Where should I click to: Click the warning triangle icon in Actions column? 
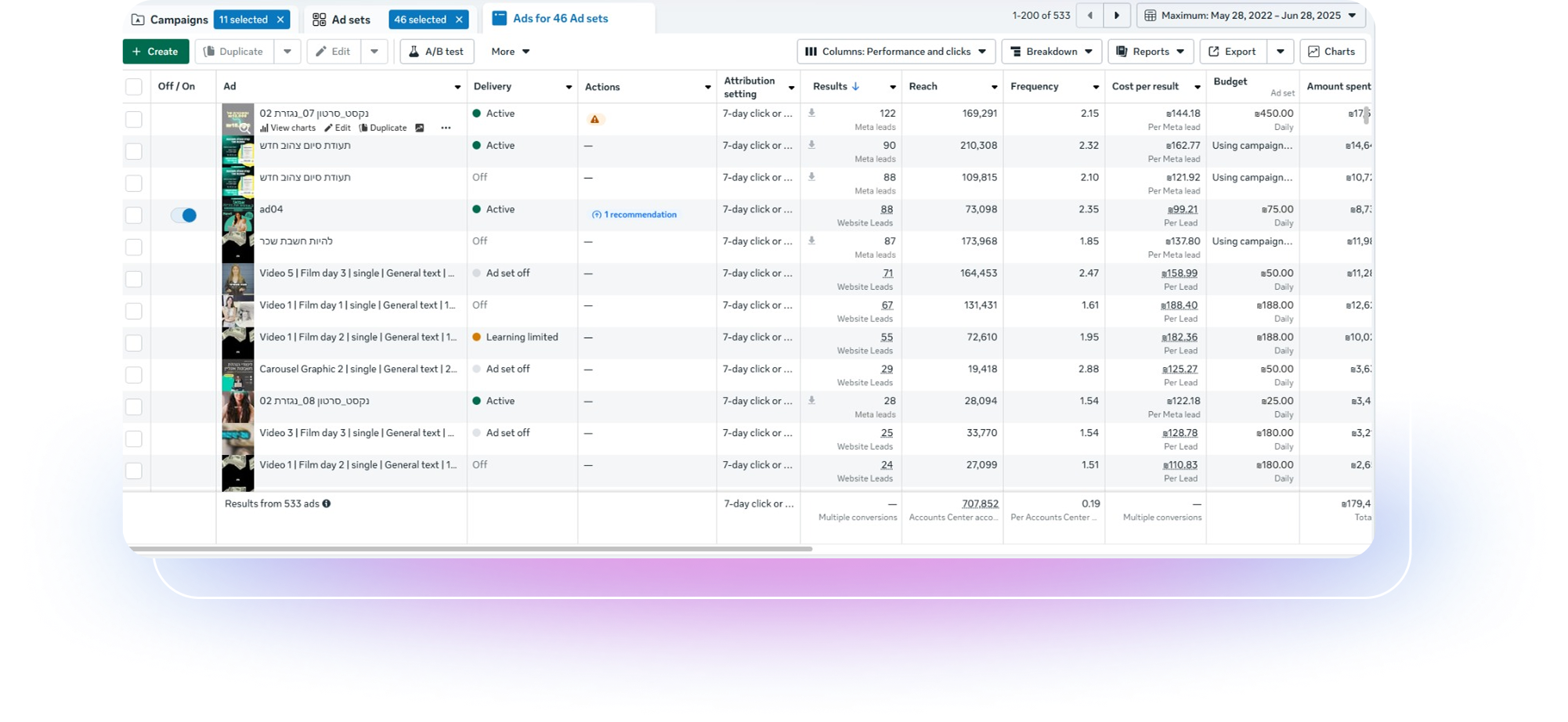tap(594, 120)
